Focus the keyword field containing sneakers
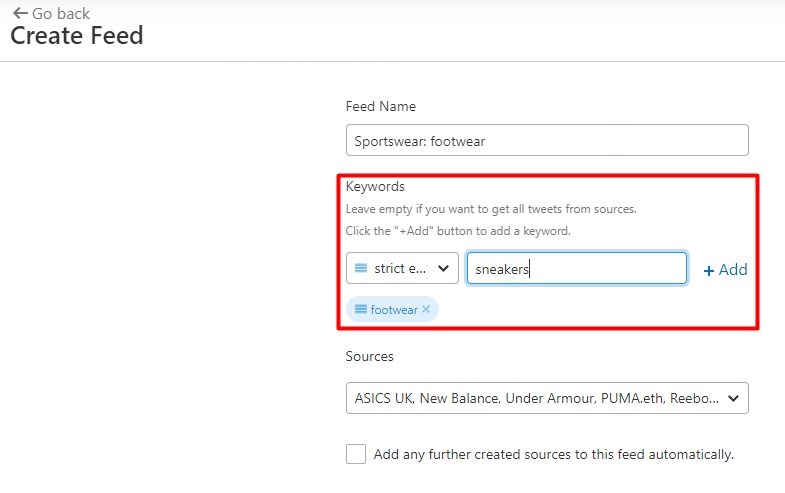The image size is (785, 493). 576,268
